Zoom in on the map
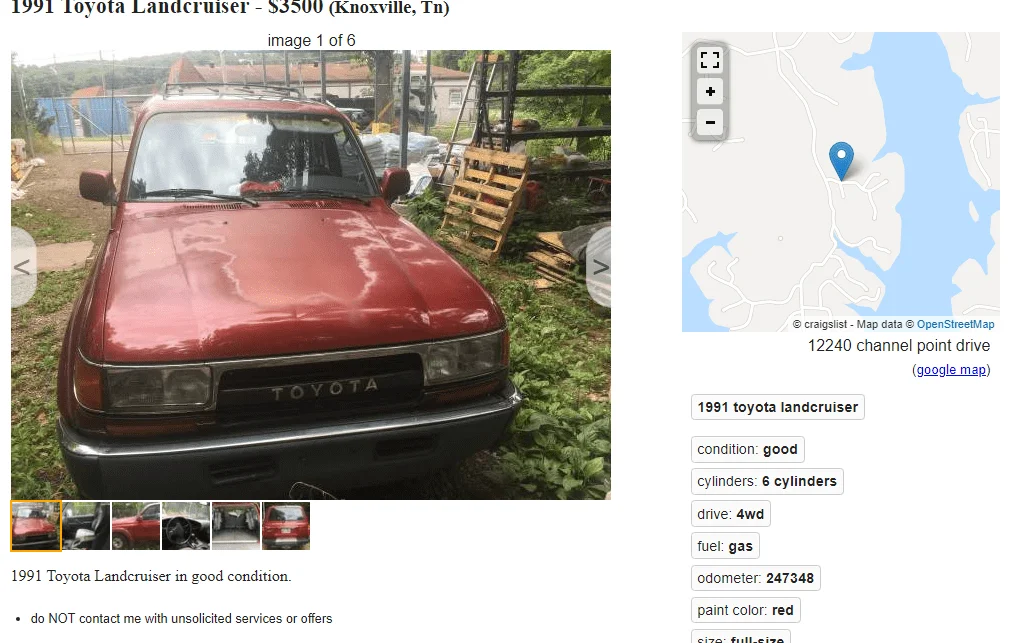 (710, 92)
